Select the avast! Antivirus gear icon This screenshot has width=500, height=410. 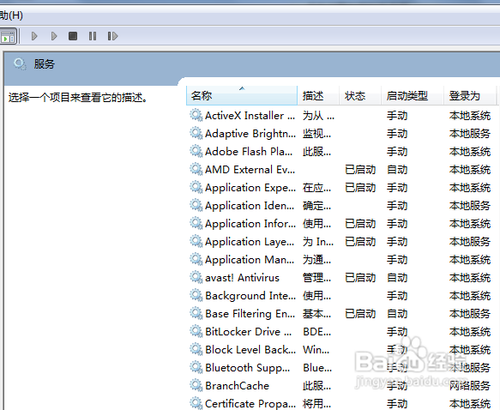[196, 277]
